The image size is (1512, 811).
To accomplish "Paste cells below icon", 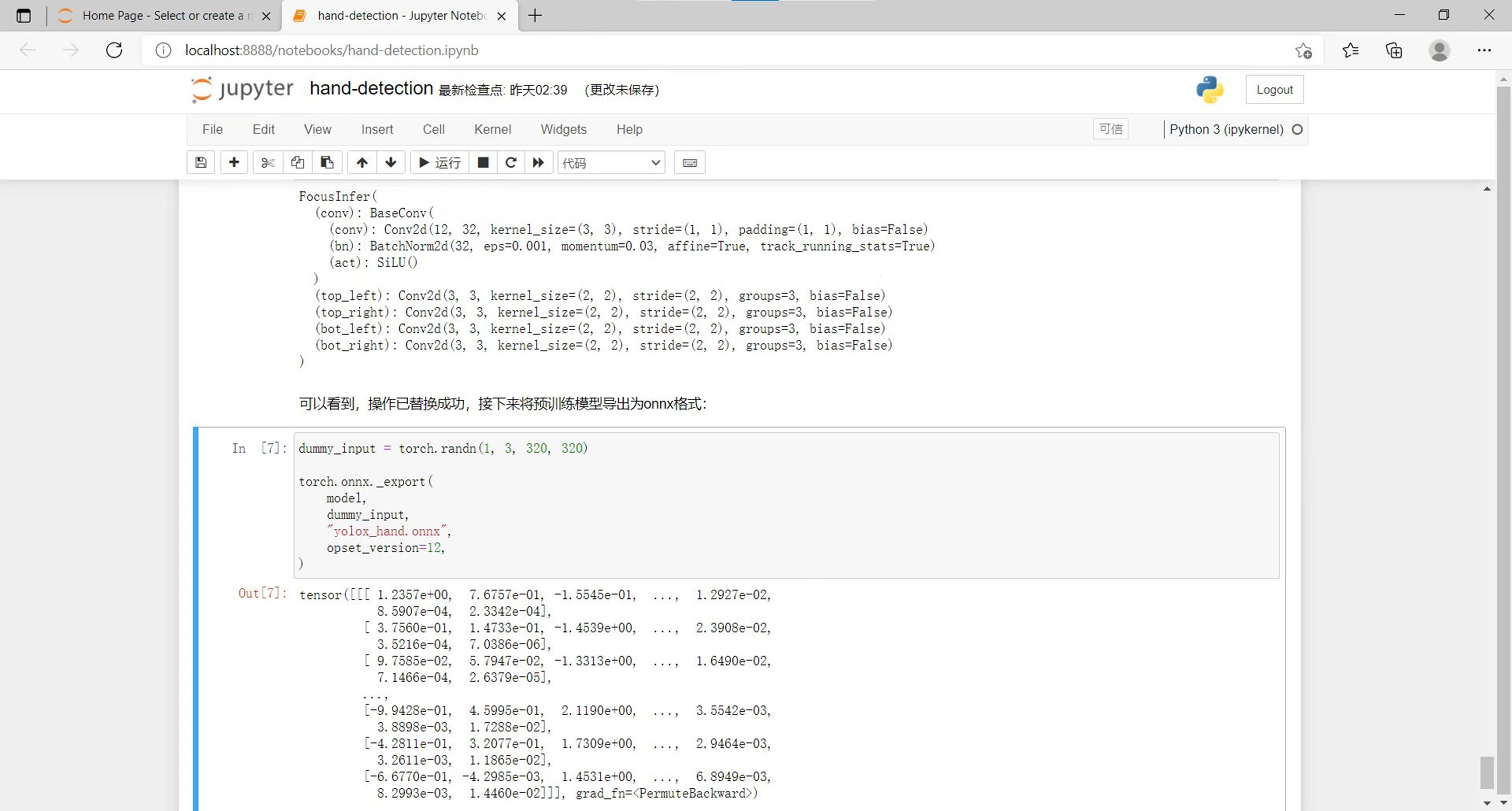I will coord(327,162).
